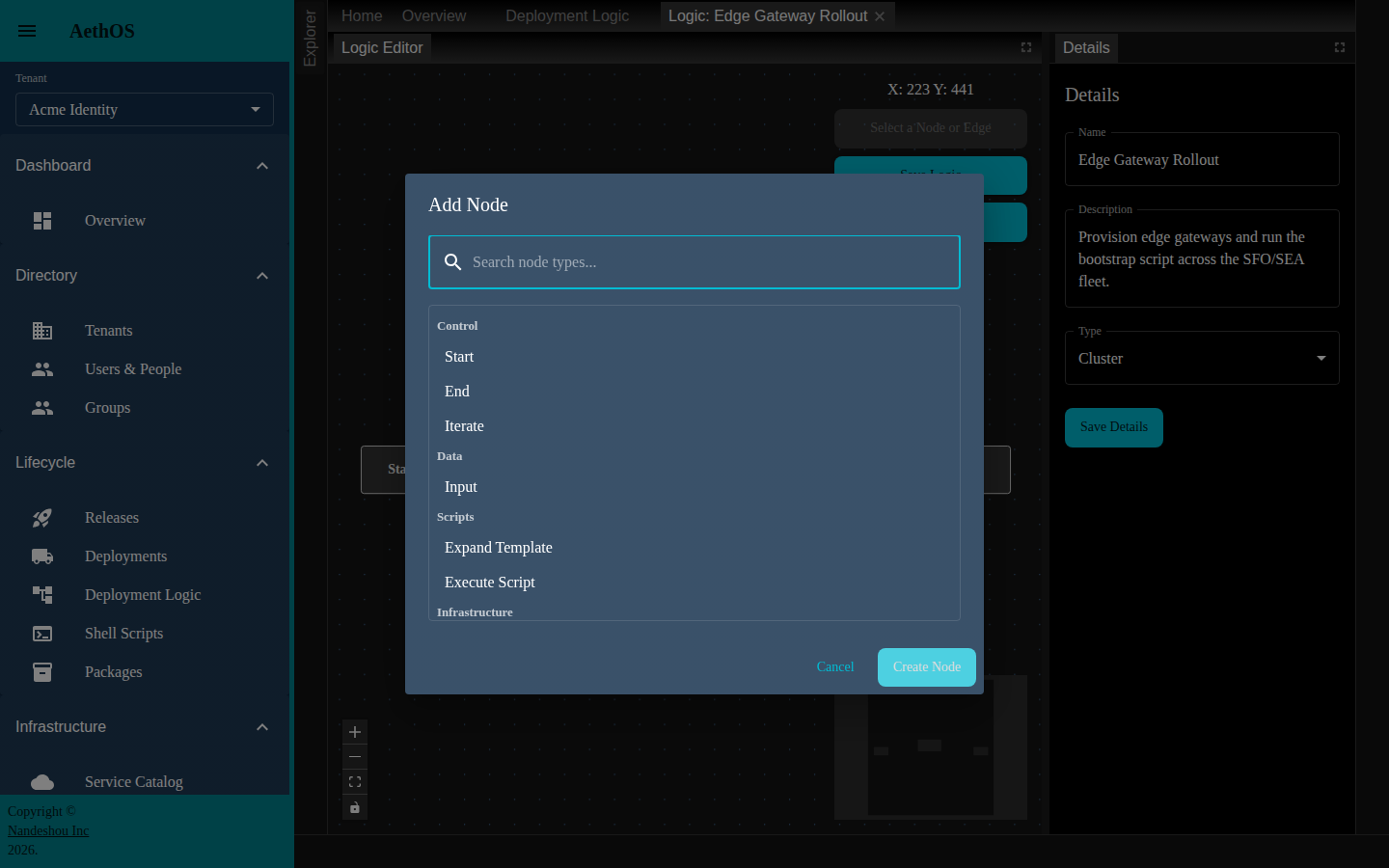1389x868 pixels.
Task: Click the Description text area
Action: (x=1202, y=258)
